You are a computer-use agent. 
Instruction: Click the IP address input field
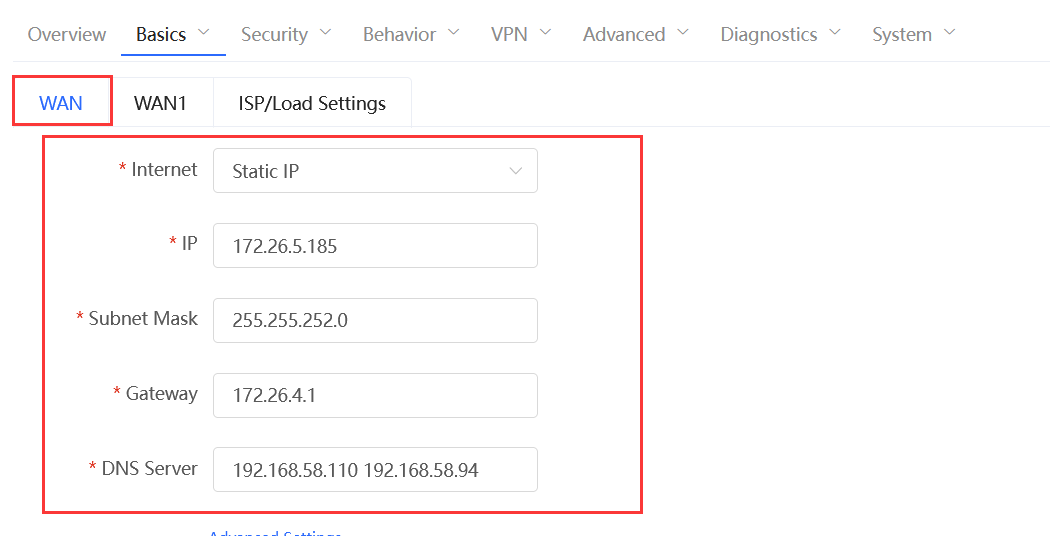click(375, 246)
